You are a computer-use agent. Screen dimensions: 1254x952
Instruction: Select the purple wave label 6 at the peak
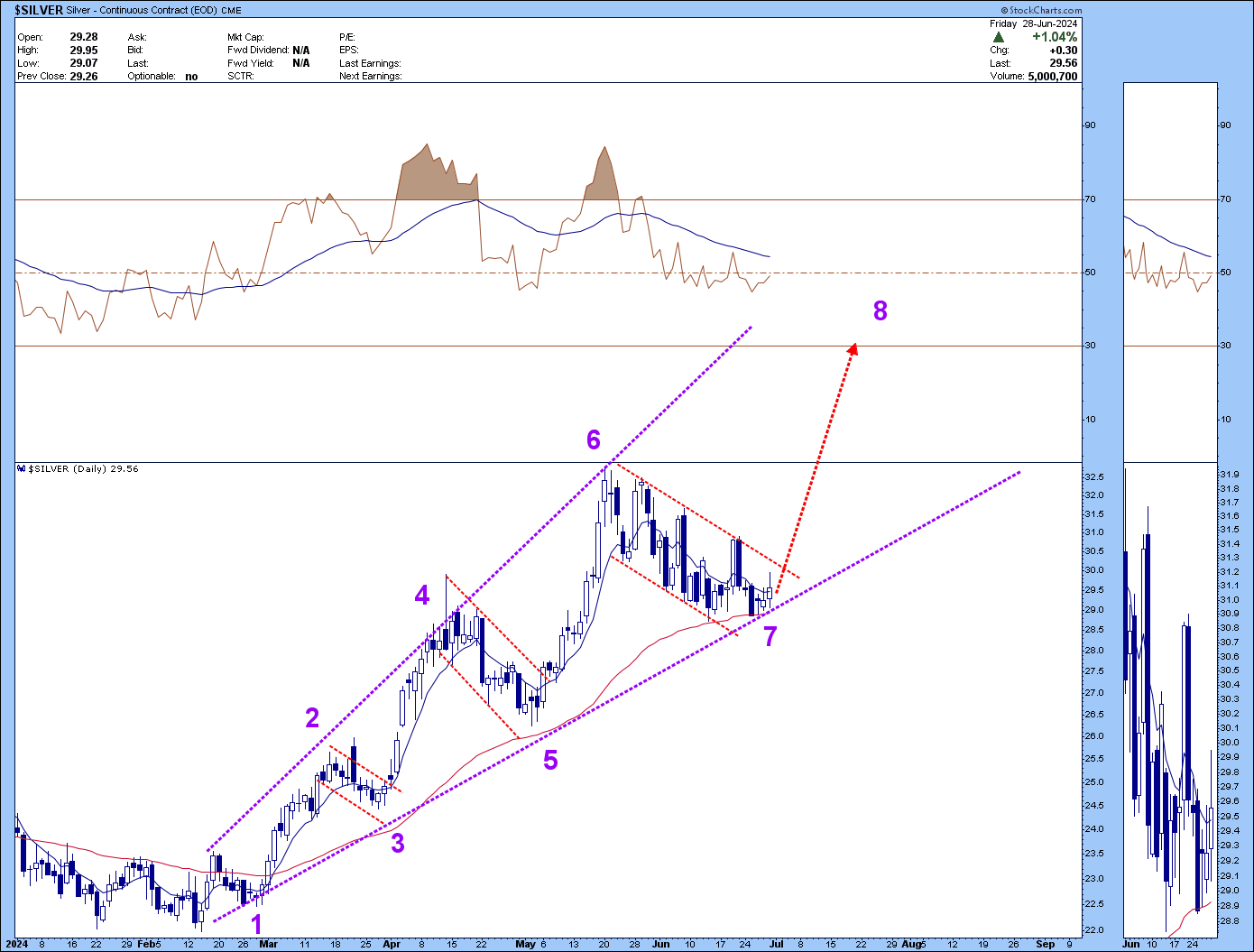point(593,439)
